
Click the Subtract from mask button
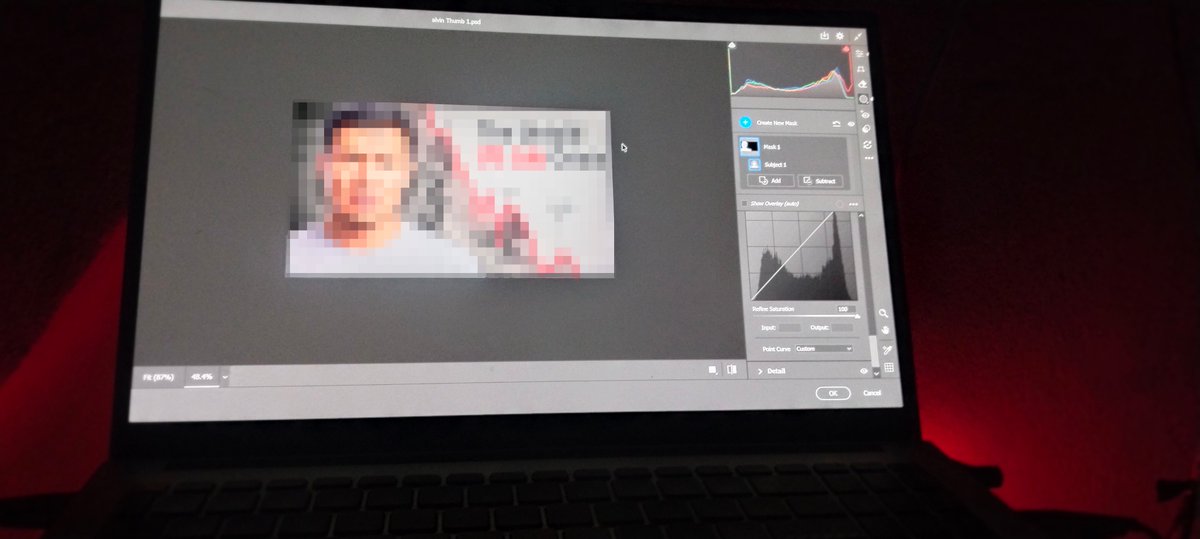click(x=820, y=181)
